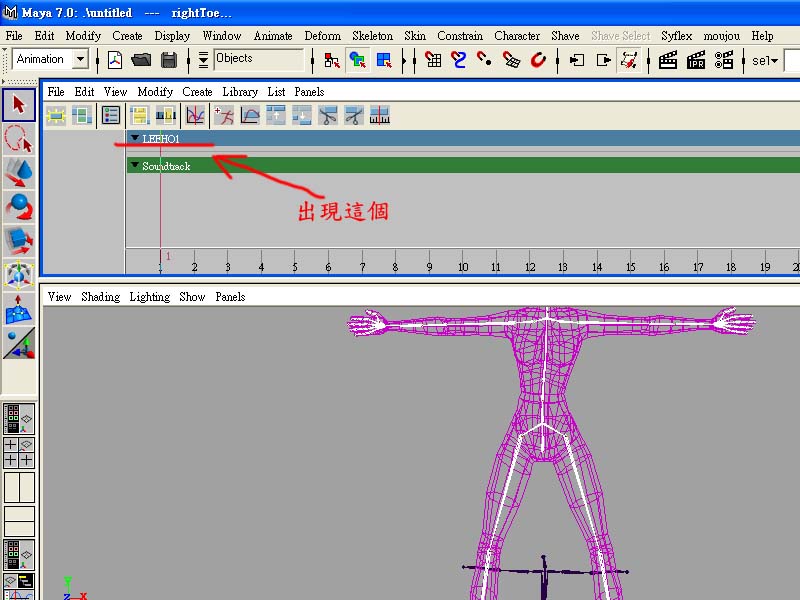Click the input connections icon
800x600 pixels.
(x=577, y=60)
